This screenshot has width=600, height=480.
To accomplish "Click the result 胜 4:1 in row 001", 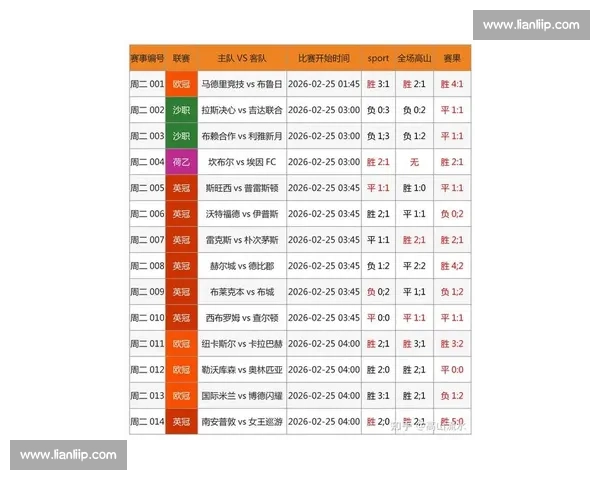I will (x=452, y=84).
